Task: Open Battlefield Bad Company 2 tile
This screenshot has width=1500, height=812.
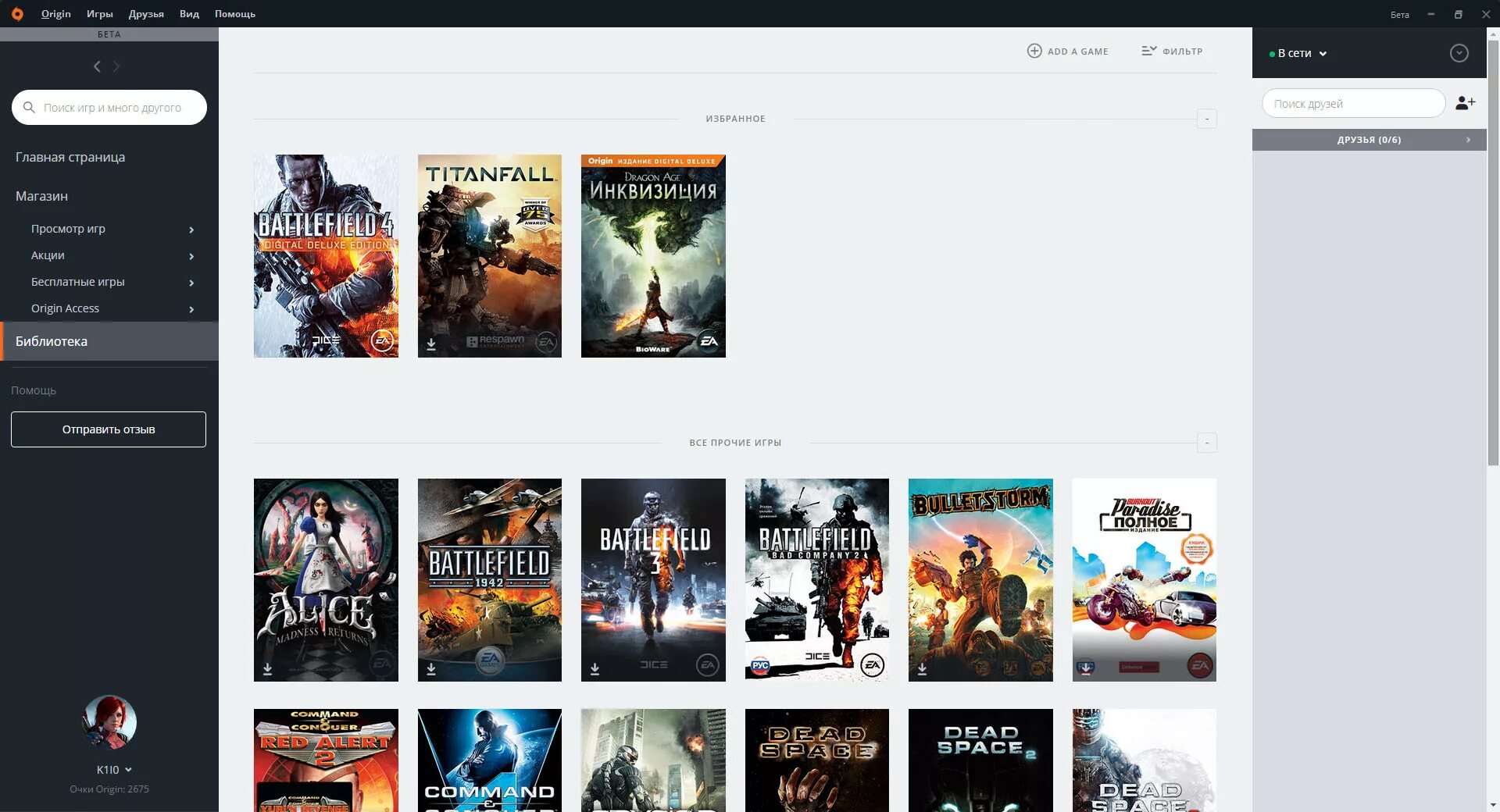Action: point(817,580)
